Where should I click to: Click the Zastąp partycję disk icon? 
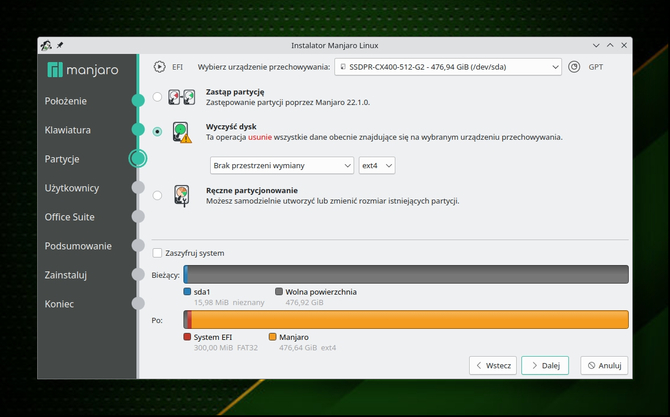(x=182, y=97)
